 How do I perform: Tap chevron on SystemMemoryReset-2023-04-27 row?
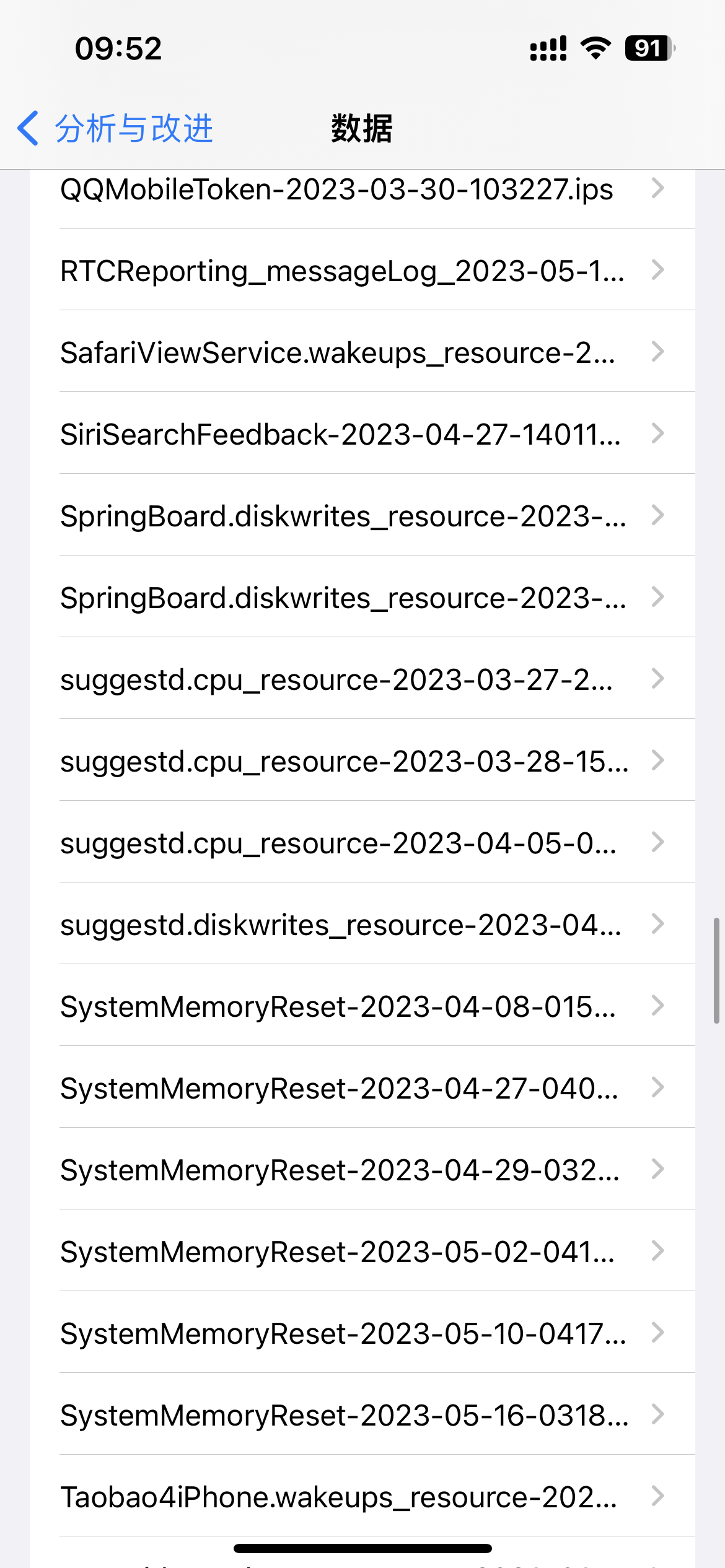[658, 1087]
